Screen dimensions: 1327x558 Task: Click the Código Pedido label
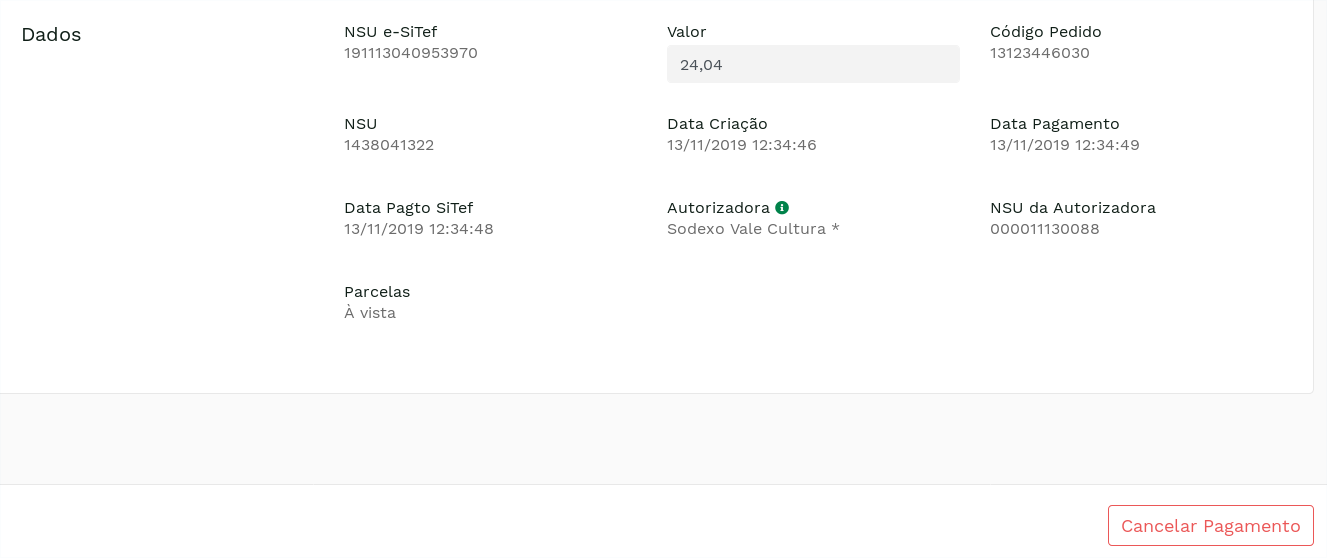1045,32
